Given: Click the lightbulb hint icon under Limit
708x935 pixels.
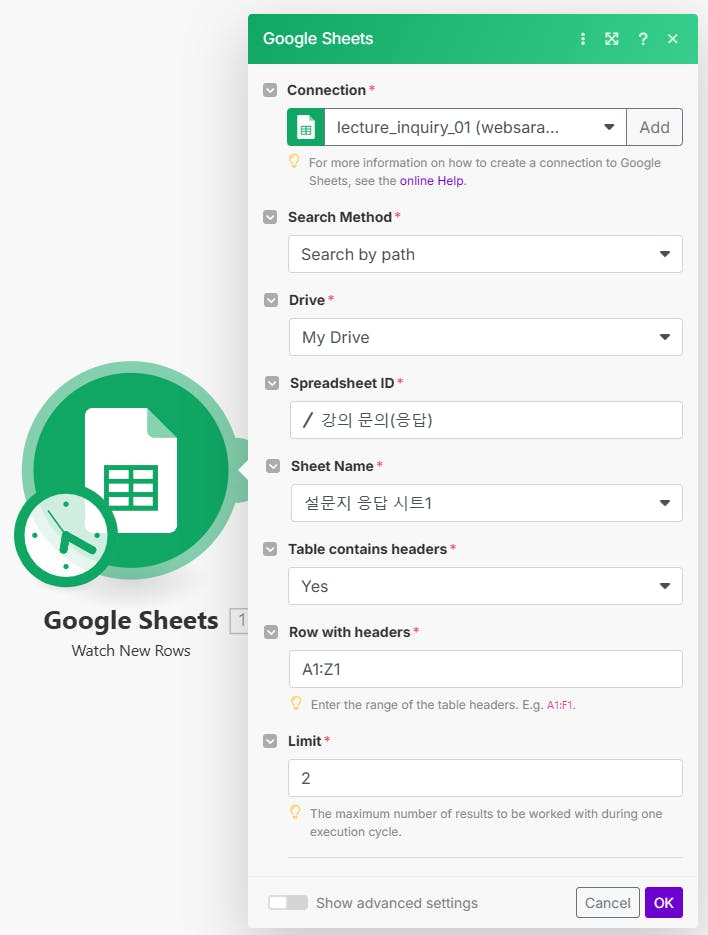Looking at the screenshot, I should point(295,812).
